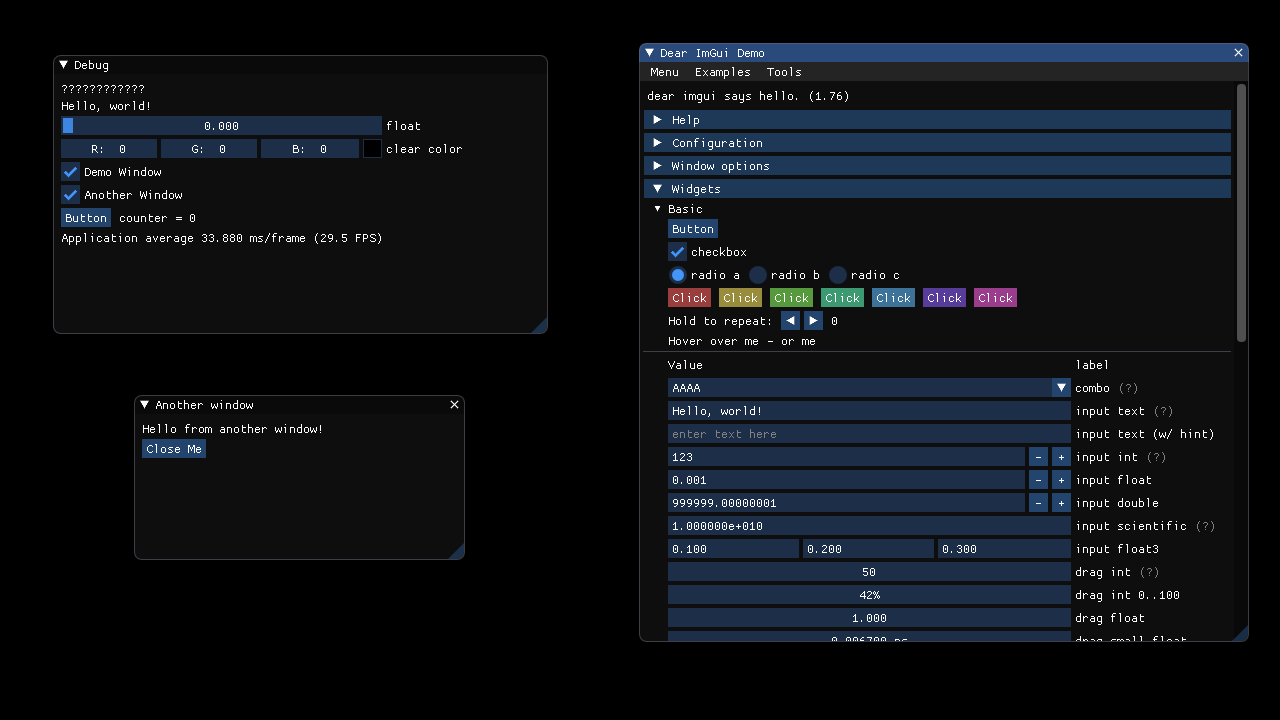1280x720 pixels.
Task: Collapse Dear ImGui Demo window triangle
Action: click(x=650, y=53)
